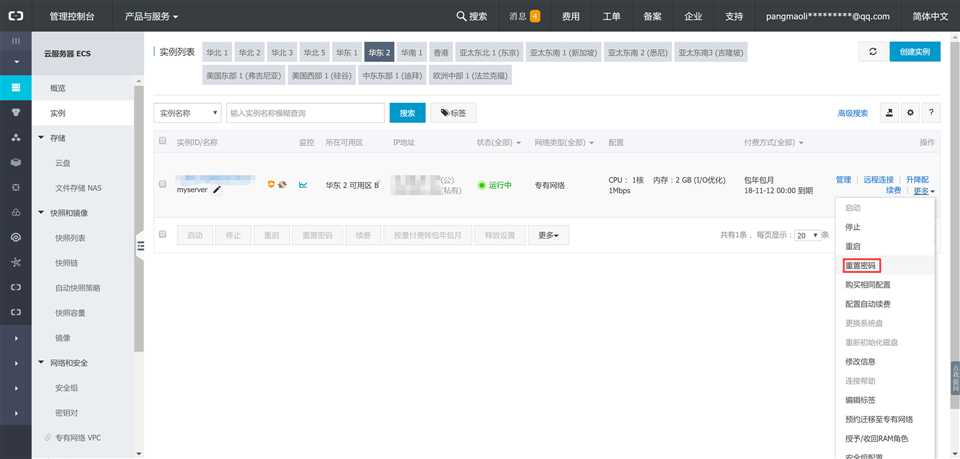Click the blue 搜索 button
This screenshot has height=459, width=960.
point(407,113)
